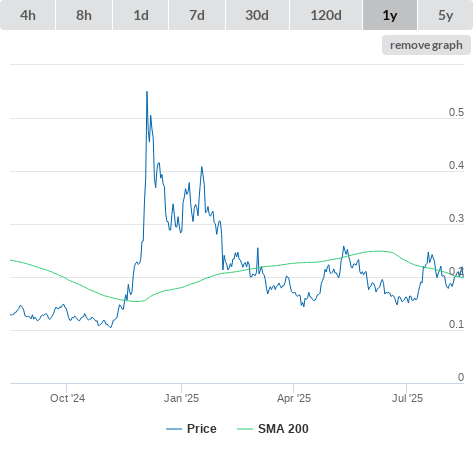This screenshot has width=474, height=455.
Task: Switch to the 8h time range
Action: click(84, 15)
